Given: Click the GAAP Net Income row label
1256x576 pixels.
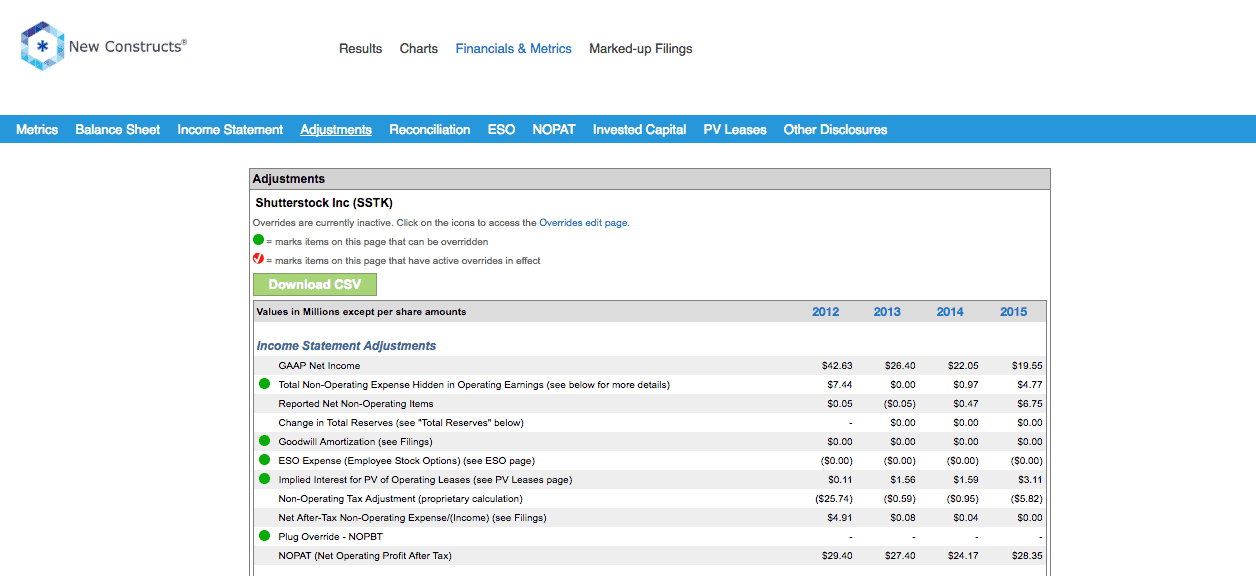Looking at the screenshot, I should [x=319, y=366].
